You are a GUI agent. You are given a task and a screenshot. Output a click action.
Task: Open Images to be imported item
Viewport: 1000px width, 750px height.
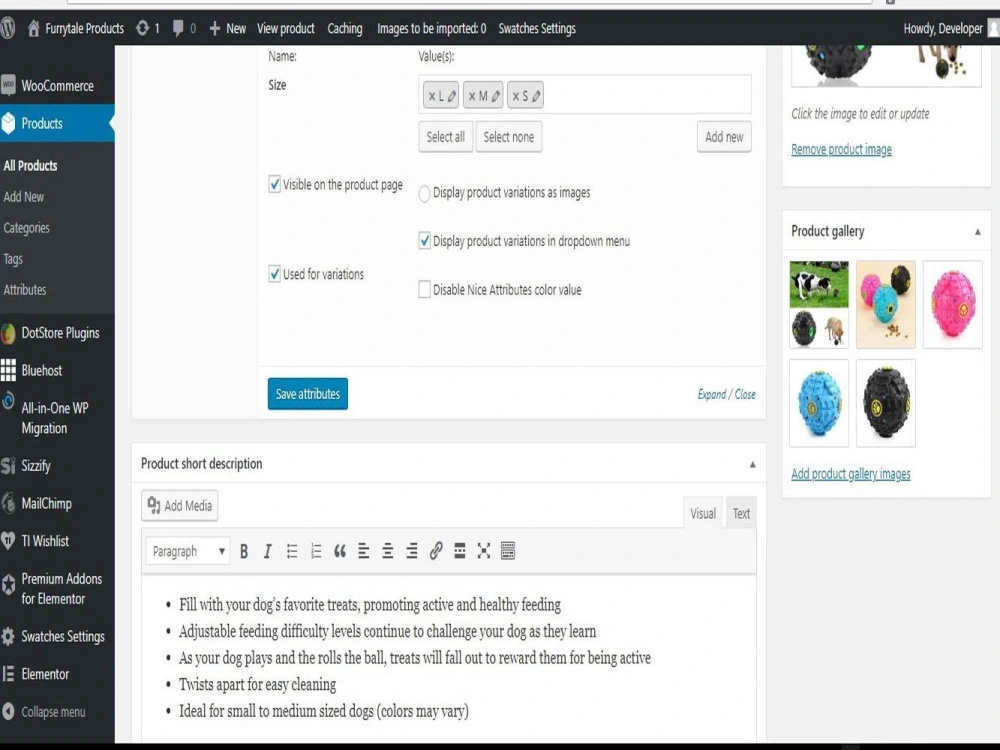point(431,28)
